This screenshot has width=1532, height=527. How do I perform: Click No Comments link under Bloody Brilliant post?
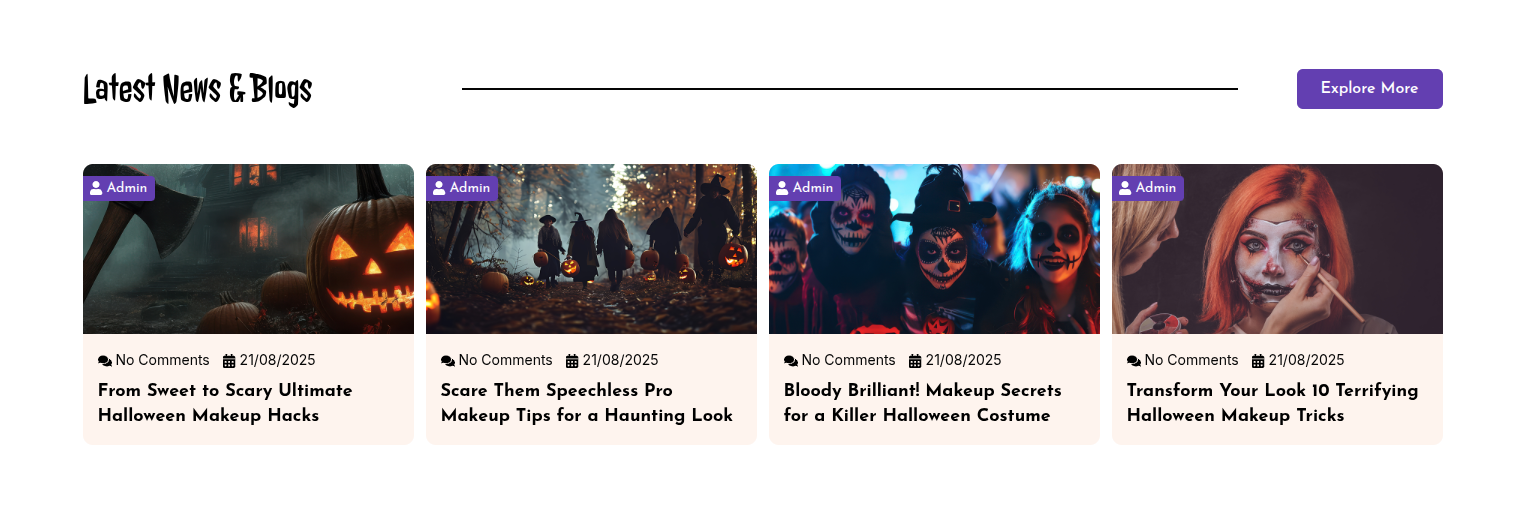(848, 361)
